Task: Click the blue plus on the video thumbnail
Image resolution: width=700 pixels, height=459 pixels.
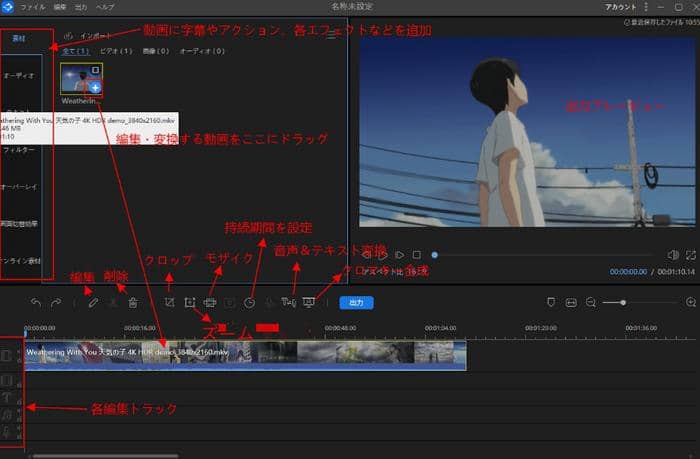Action: [x=95, y=88]
